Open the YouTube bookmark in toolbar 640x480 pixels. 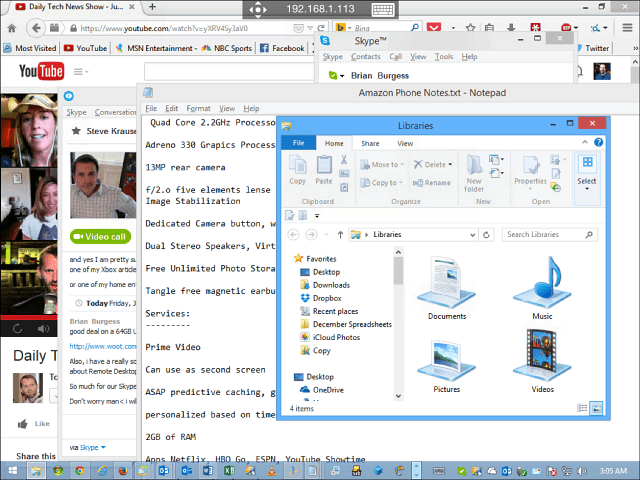85,48
